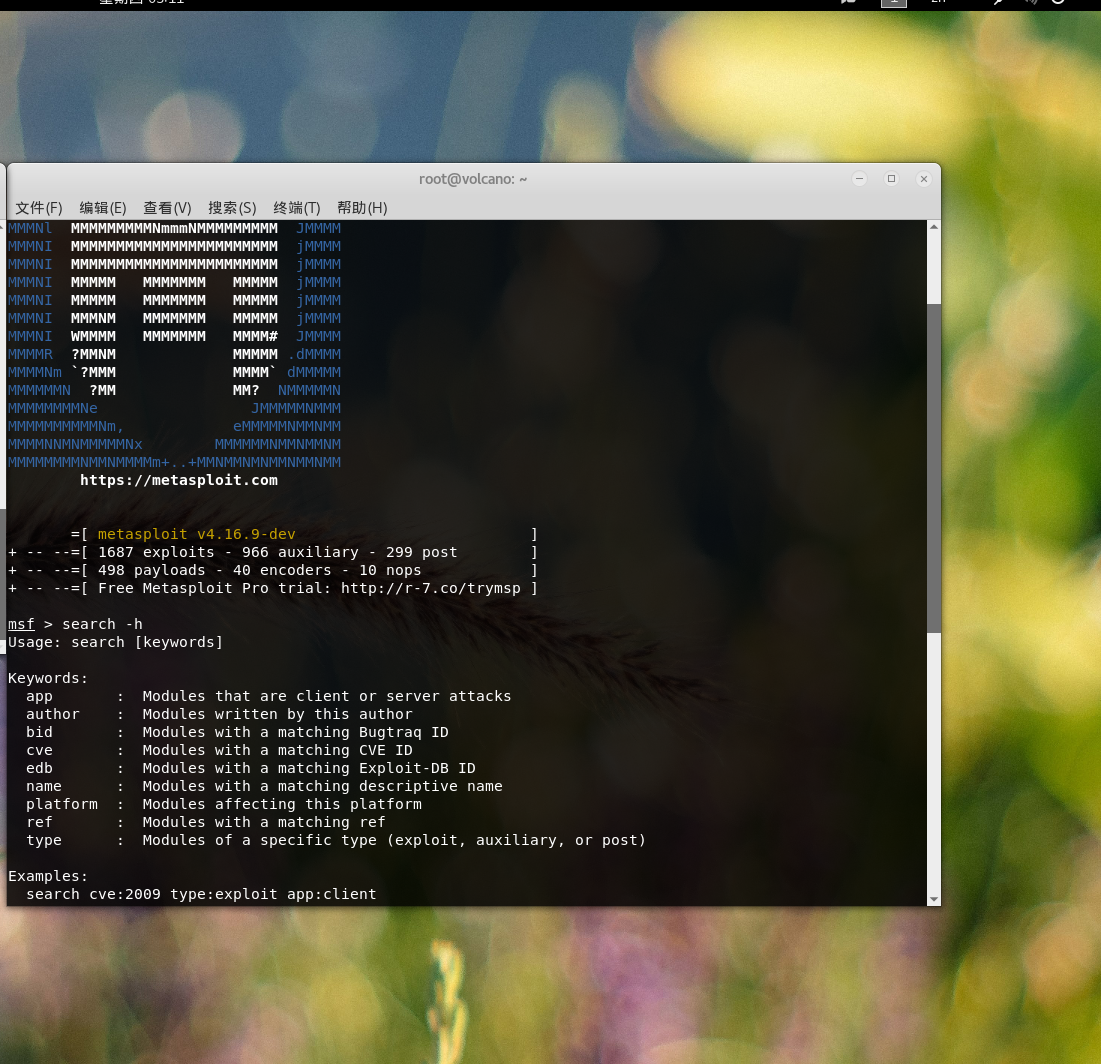Click the root@volcano: ~ title bar
The width and height of the screenshot is (1101, 1064).
pos(473,179)
